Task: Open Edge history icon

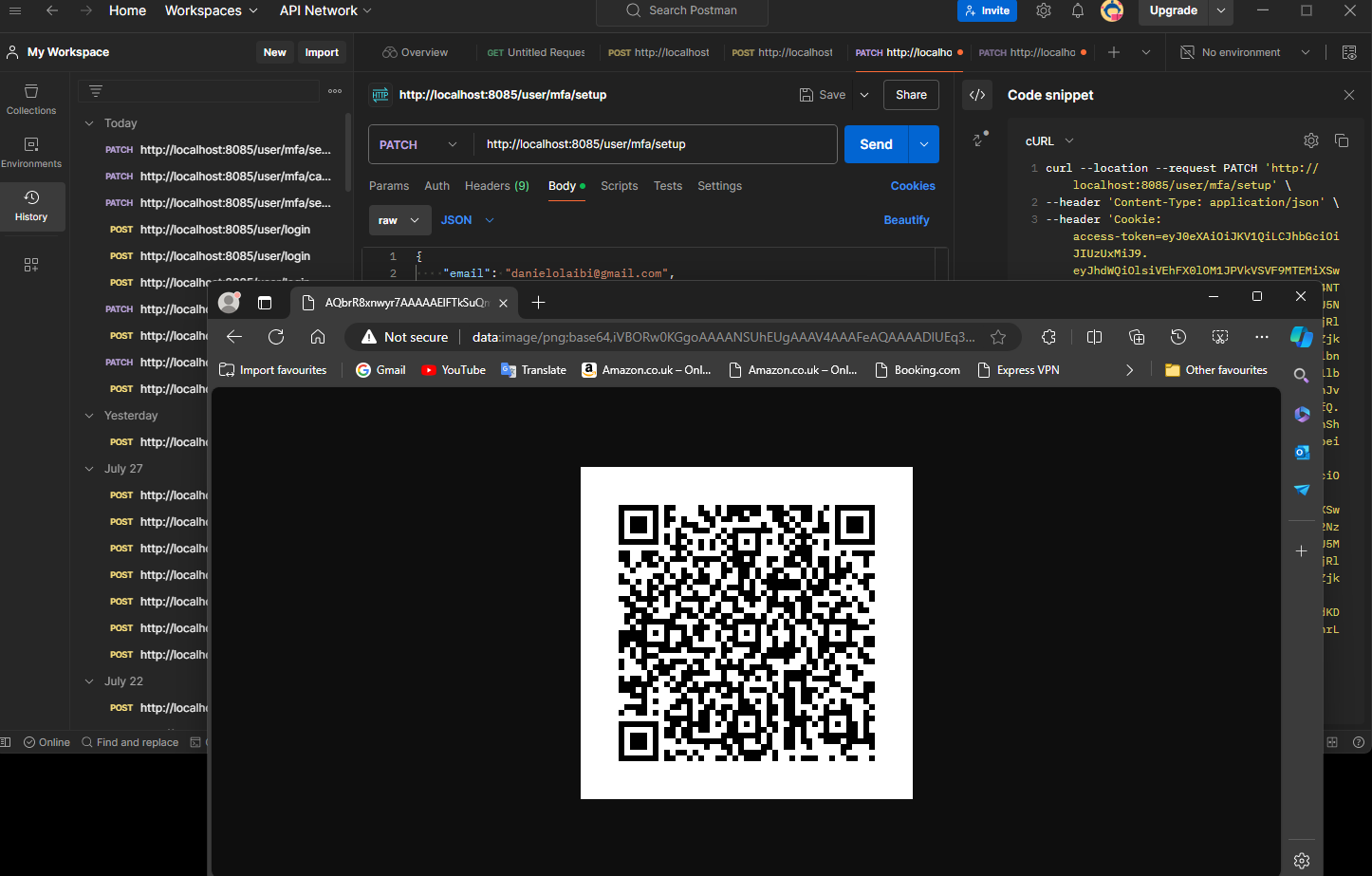Action: click(1178, 337)
